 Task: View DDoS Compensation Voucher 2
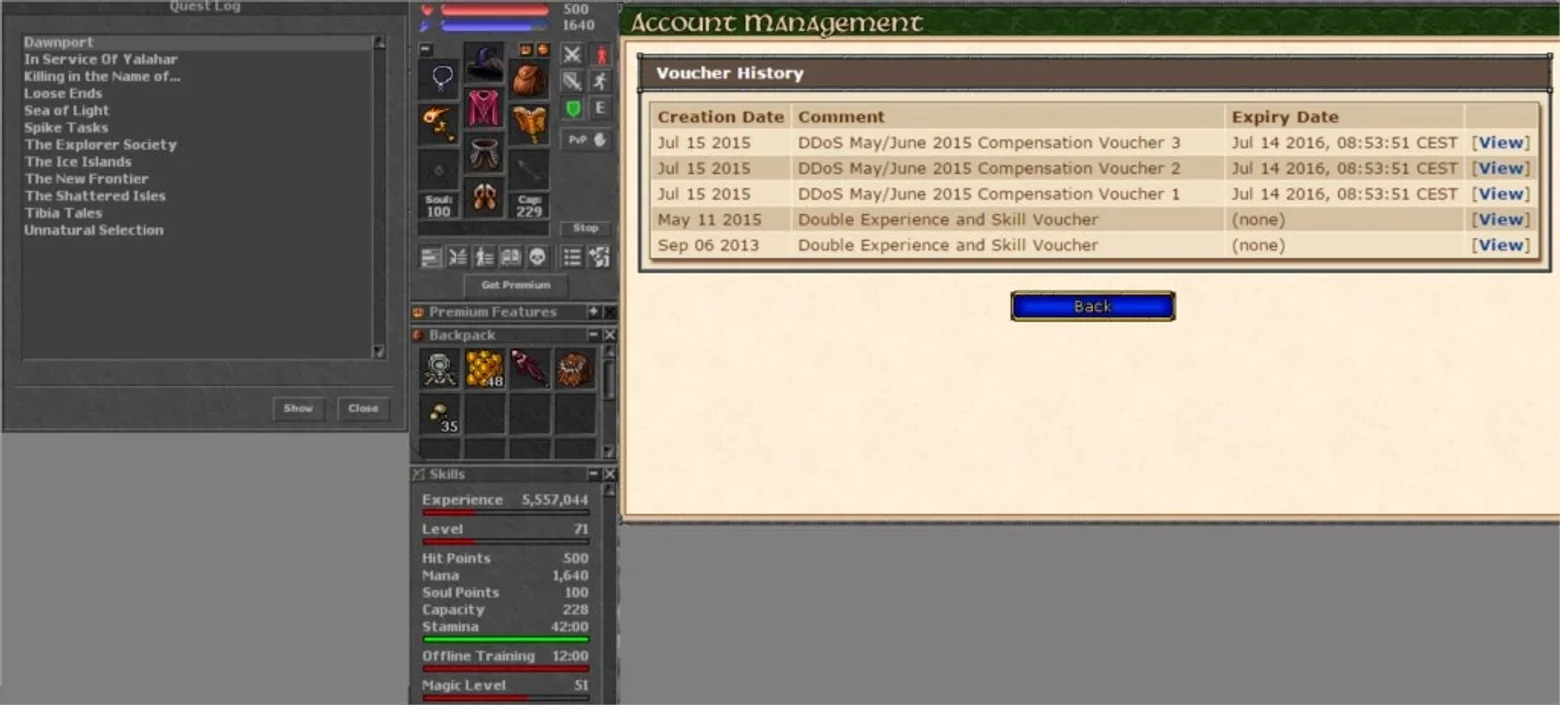[x=1501, y=168]
